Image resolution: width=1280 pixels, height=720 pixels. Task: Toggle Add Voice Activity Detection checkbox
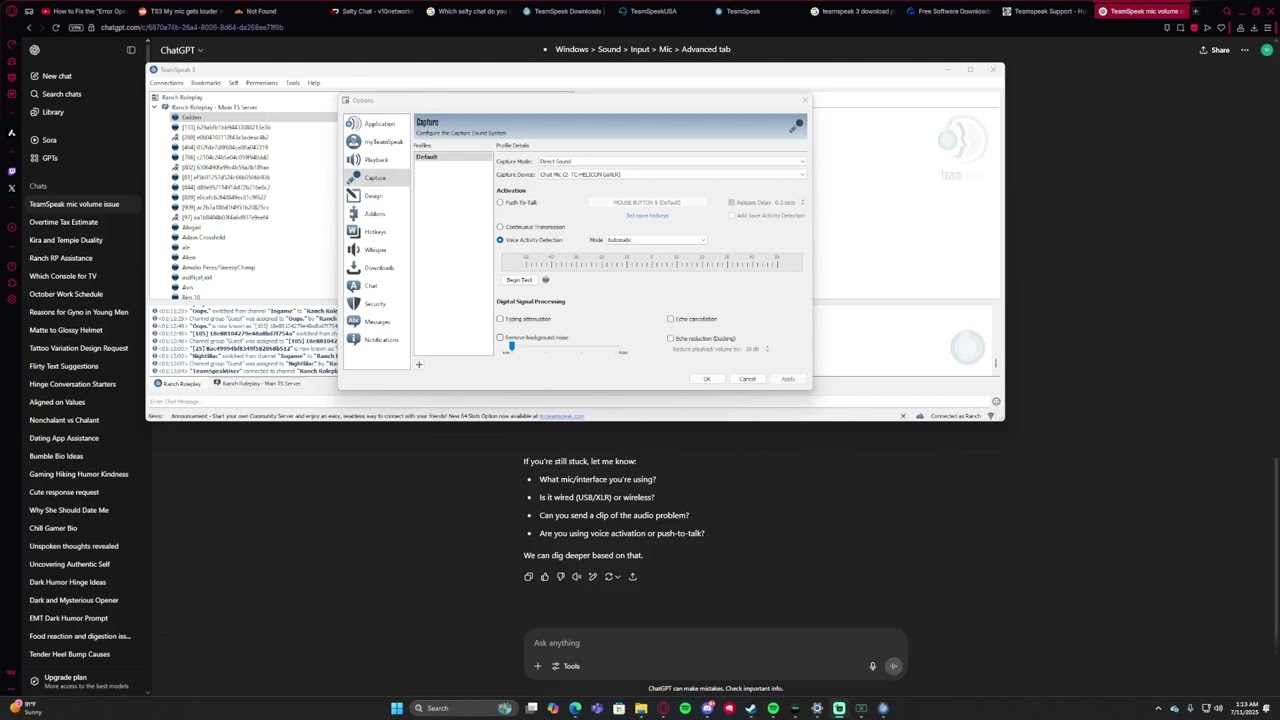[732, 216]
